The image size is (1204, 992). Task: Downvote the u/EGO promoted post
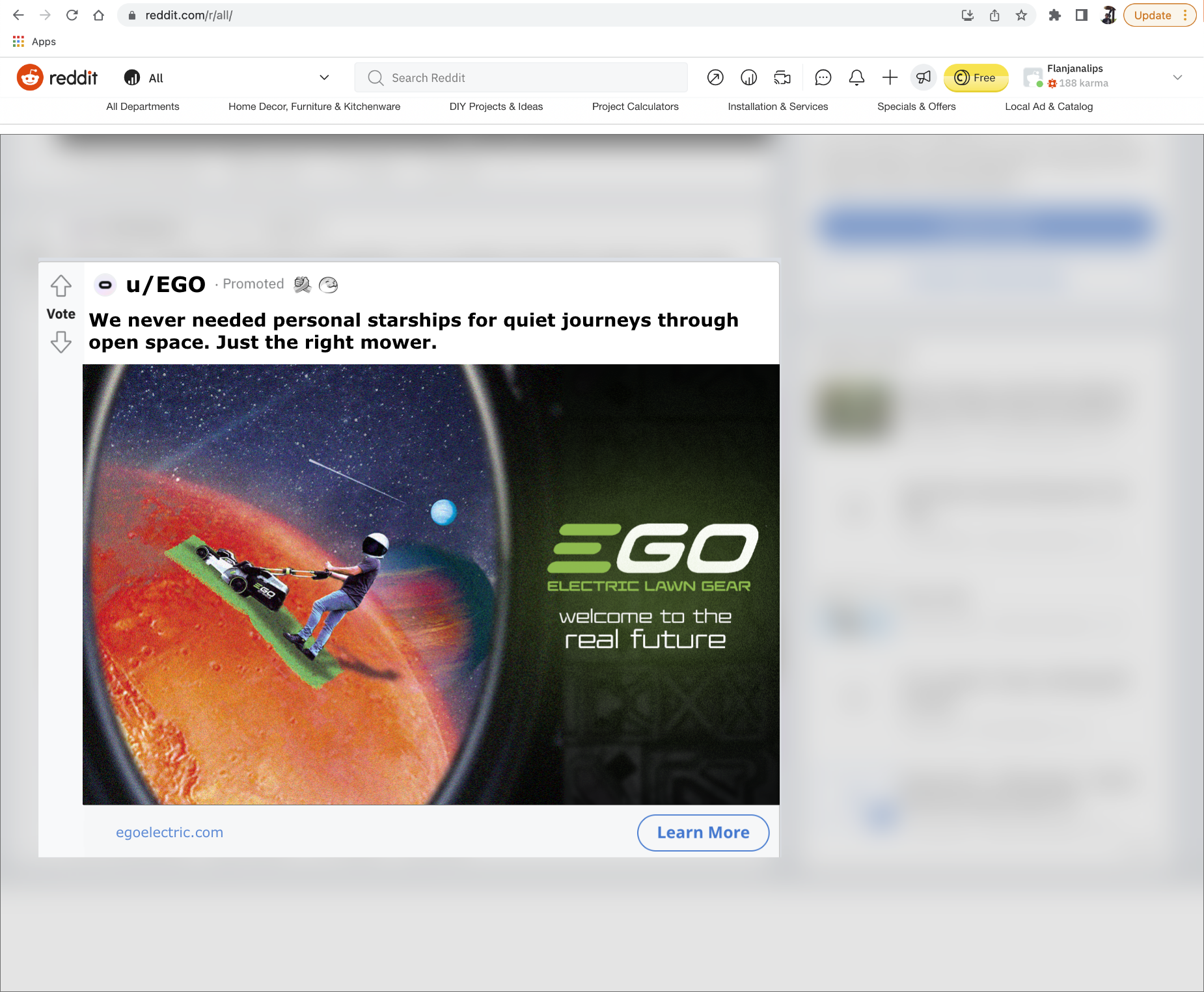coord(61,342)
